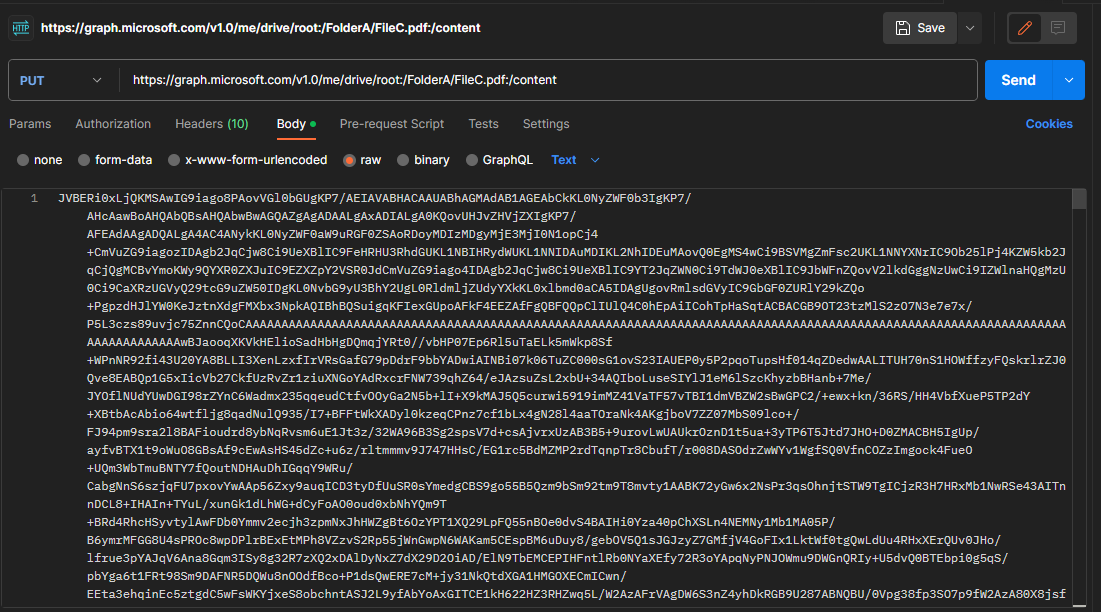
Task: Click the HTTP request icon beside the URL
Action: click(x=20, y=28)
